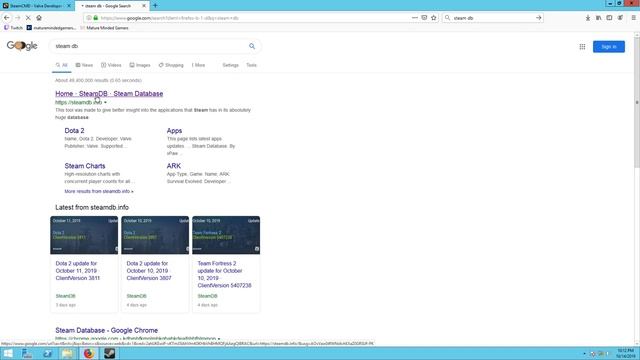640x360 pixels.
Task: Open Google search Tools
Action: [251, 65]
